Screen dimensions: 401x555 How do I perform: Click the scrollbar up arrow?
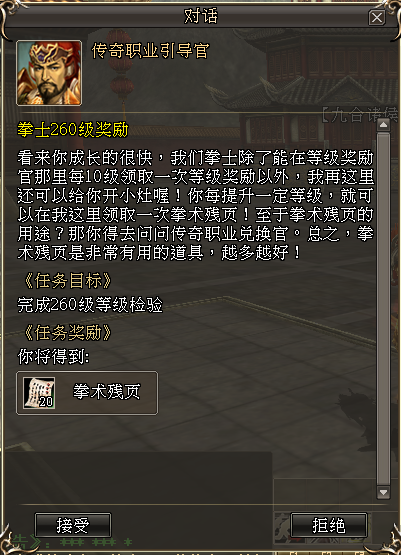pos(383,125)
